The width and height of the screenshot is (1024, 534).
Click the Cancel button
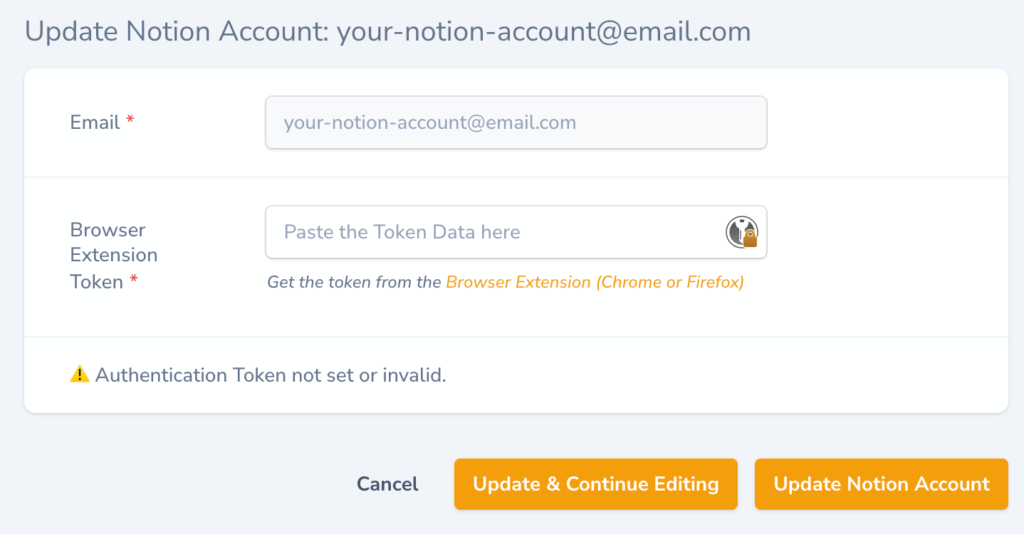pyautogui.click(x=387, y=484)
